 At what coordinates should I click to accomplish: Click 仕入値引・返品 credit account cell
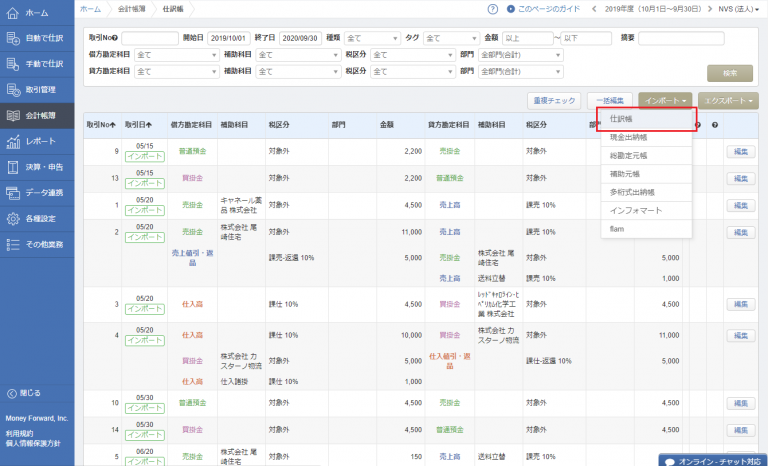tap(450, 361)
